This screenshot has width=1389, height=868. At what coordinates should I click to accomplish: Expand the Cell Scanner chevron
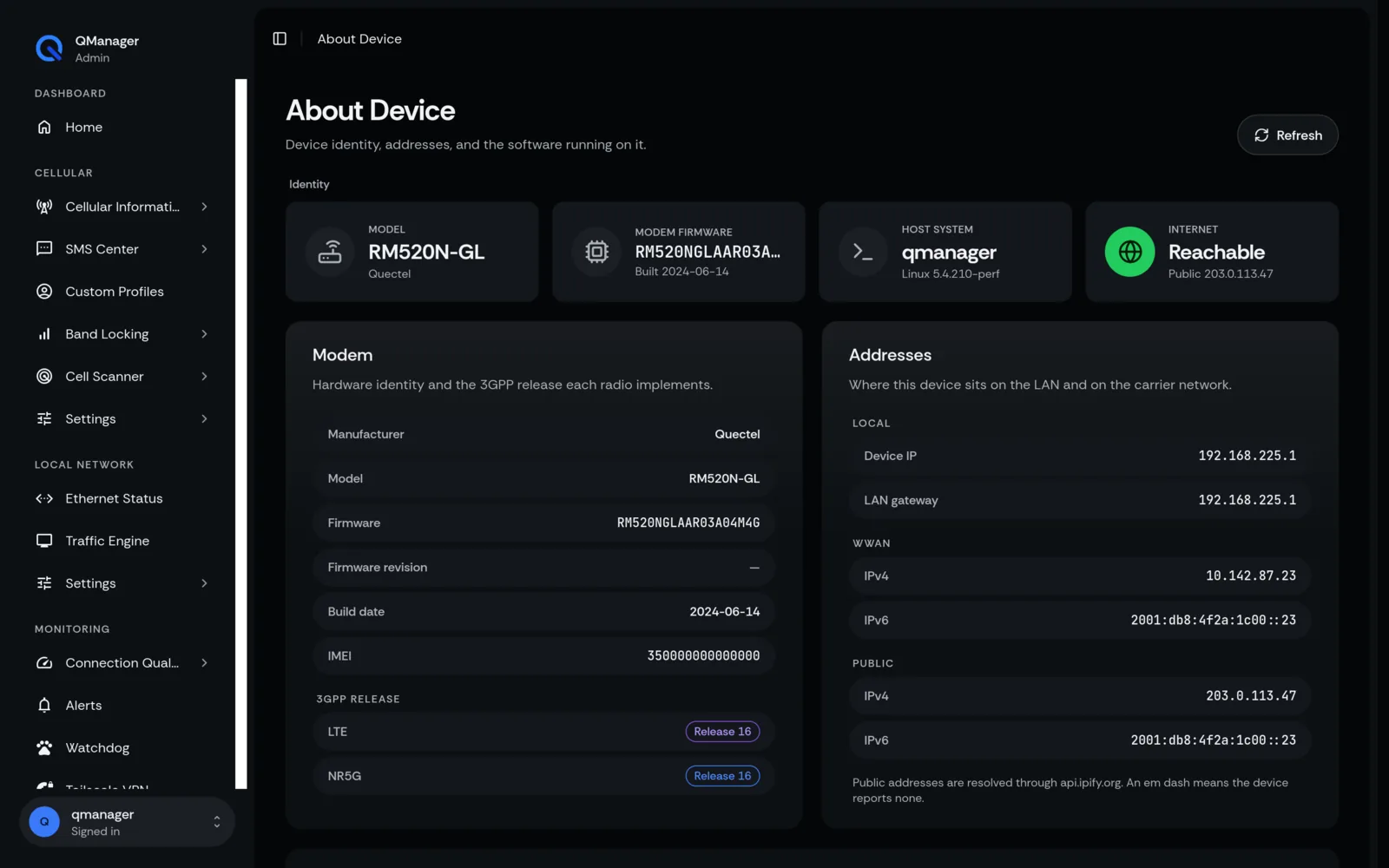click(x=205, y=377)
